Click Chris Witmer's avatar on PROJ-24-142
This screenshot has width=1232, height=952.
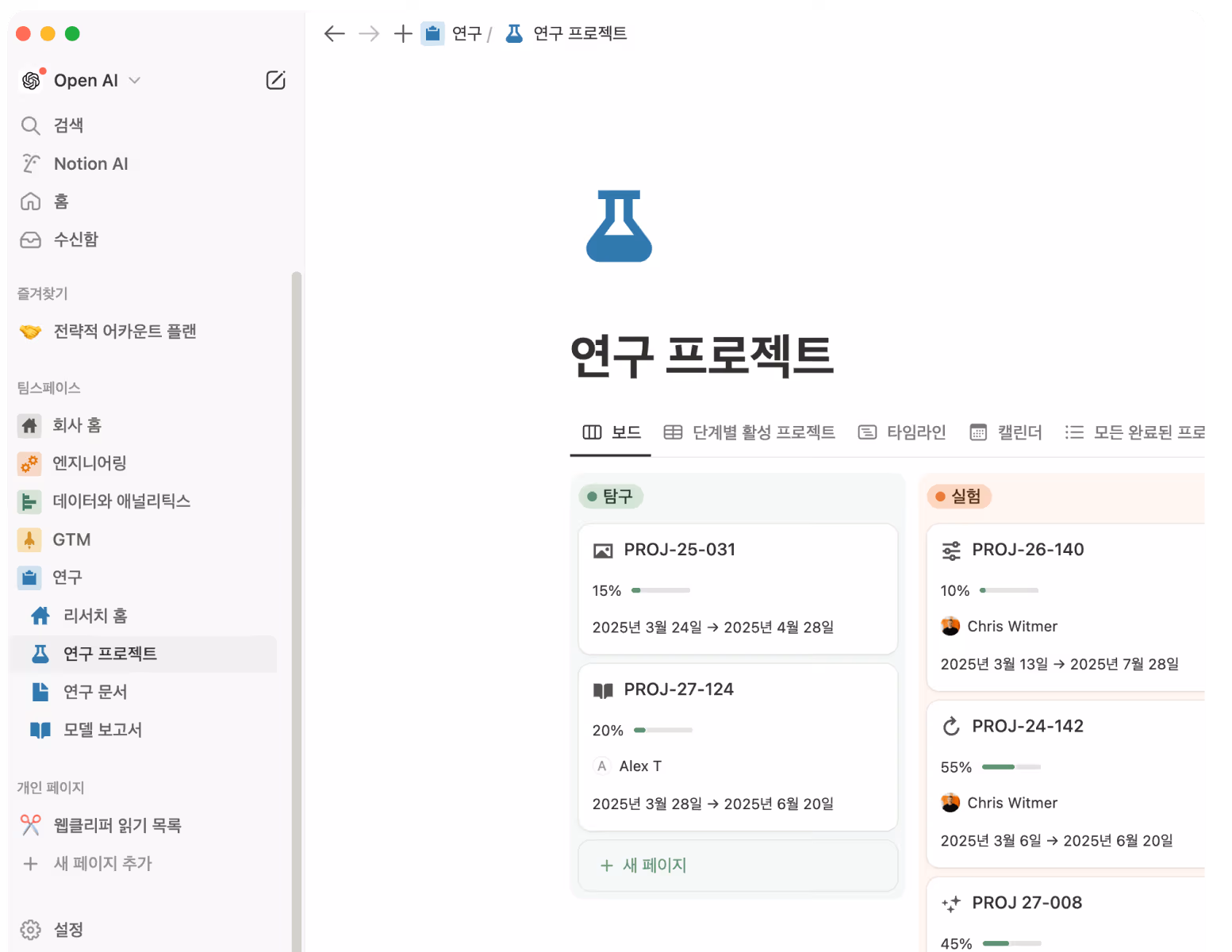pos(950,803)
